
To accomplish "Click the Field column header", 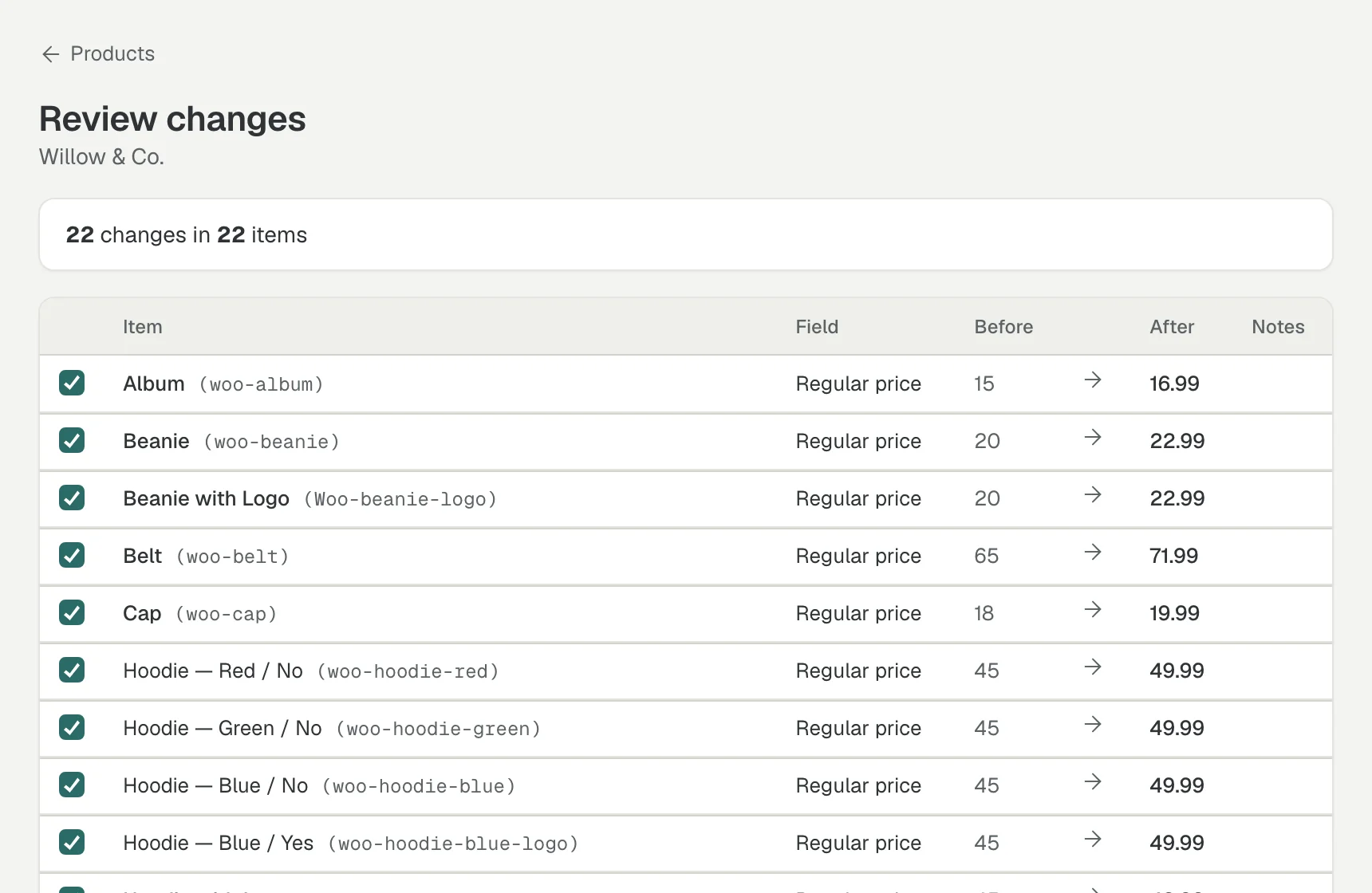I will pos(817,327).
